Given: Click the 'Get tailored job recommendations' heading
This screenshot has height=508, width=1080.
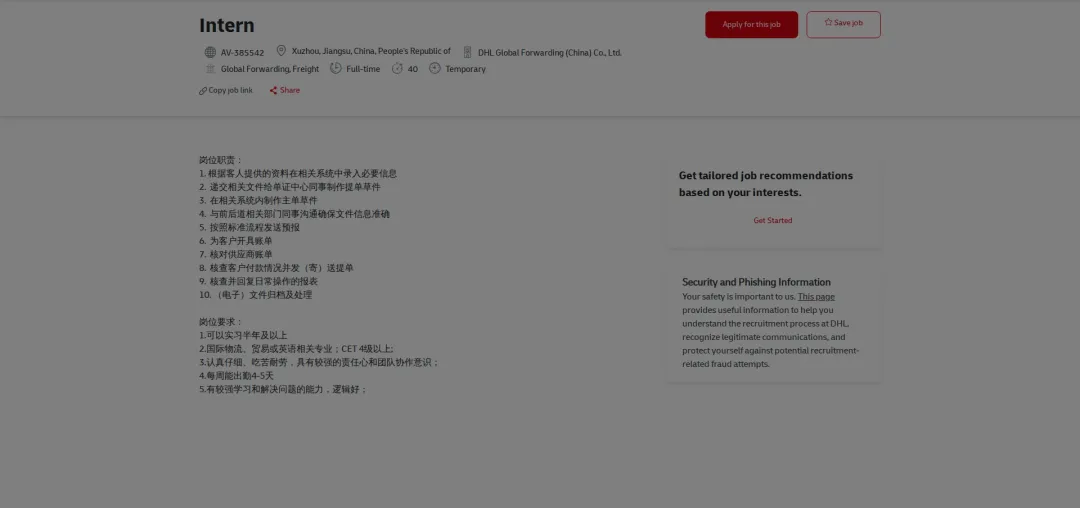Looking at the screenshot, I should (x=766, y=184).
